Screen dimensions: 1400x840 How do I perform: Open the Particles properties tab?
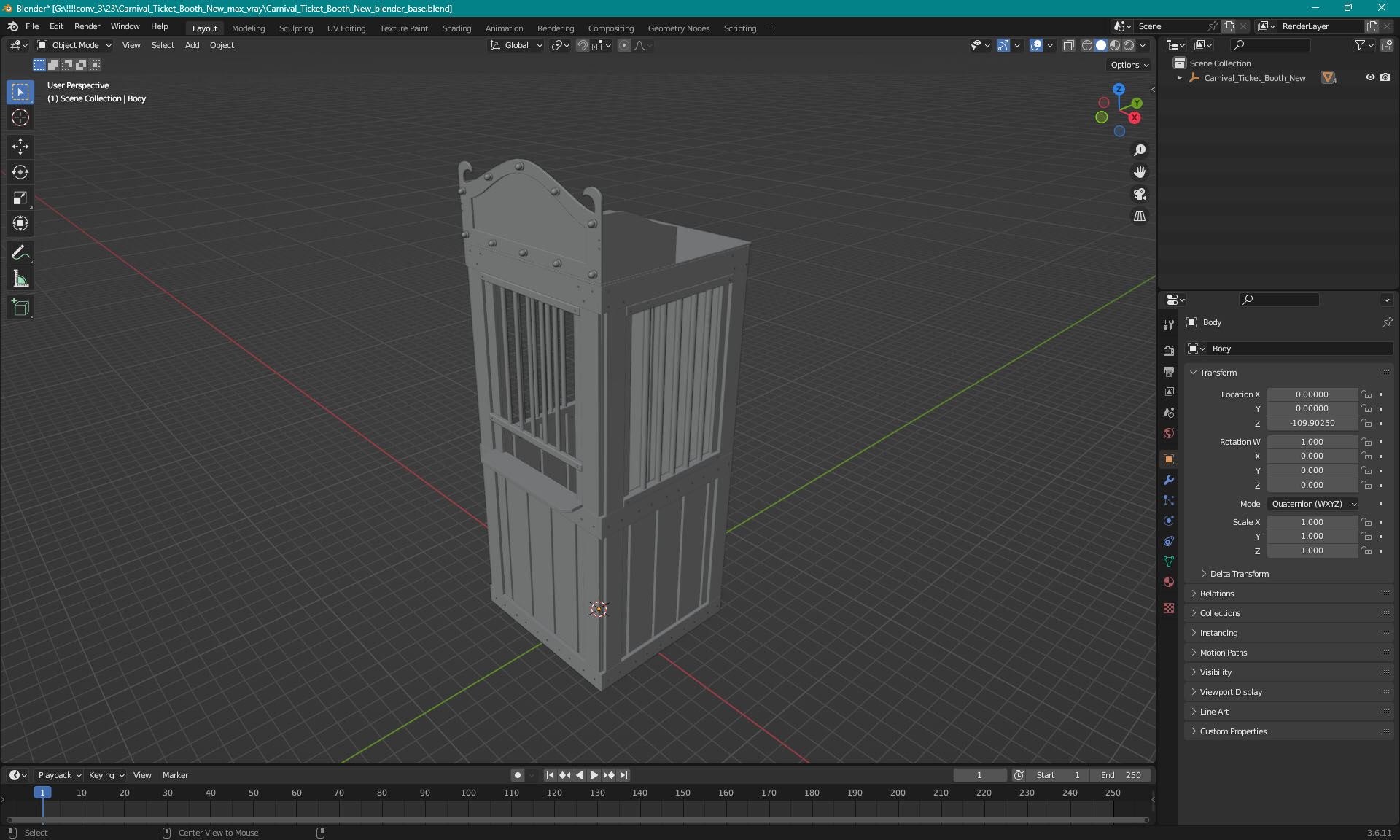coord(1169,500)
